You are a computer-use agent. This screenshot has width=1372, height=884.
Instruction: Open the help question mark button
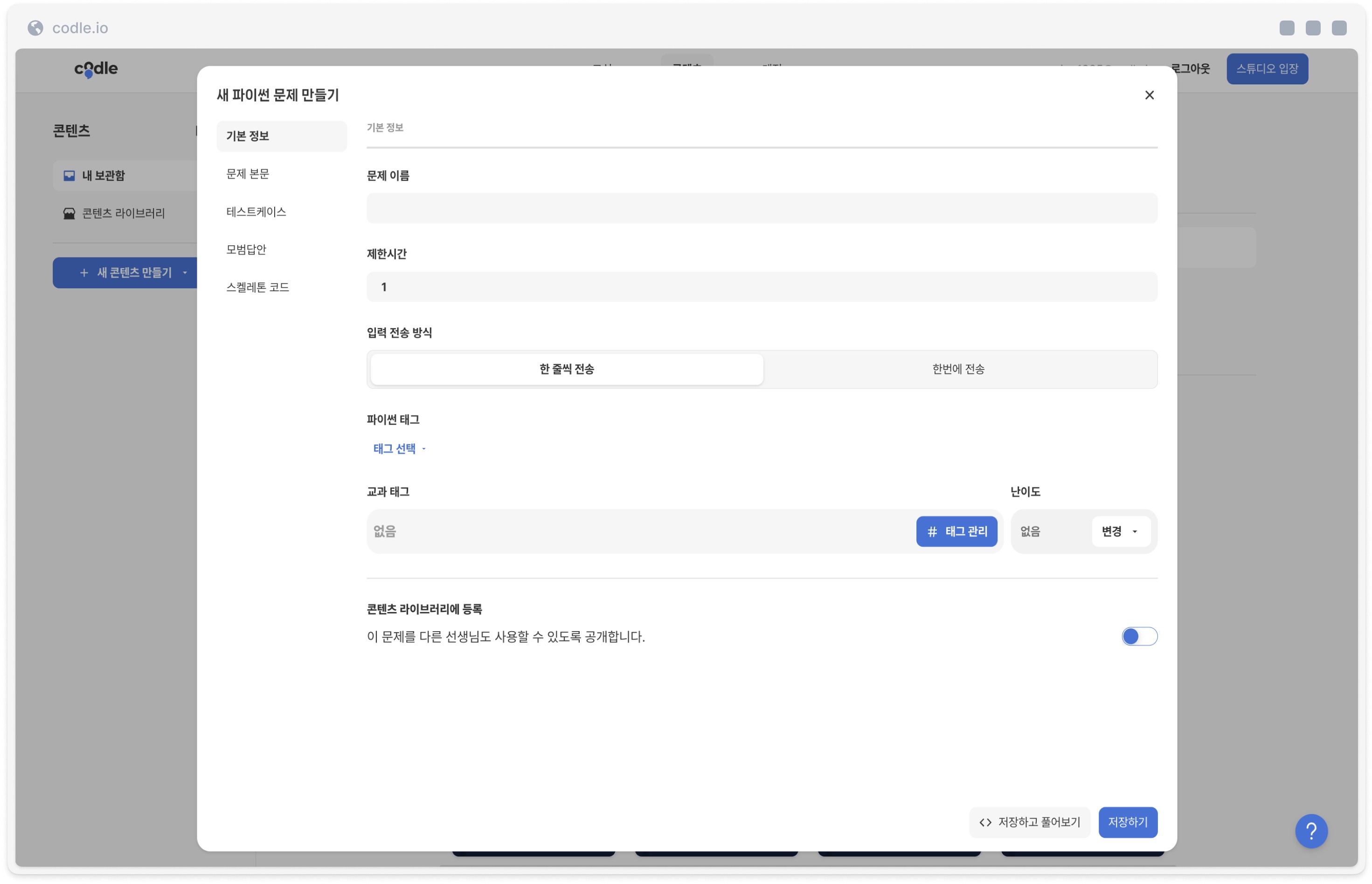(x=1310, y=830)
